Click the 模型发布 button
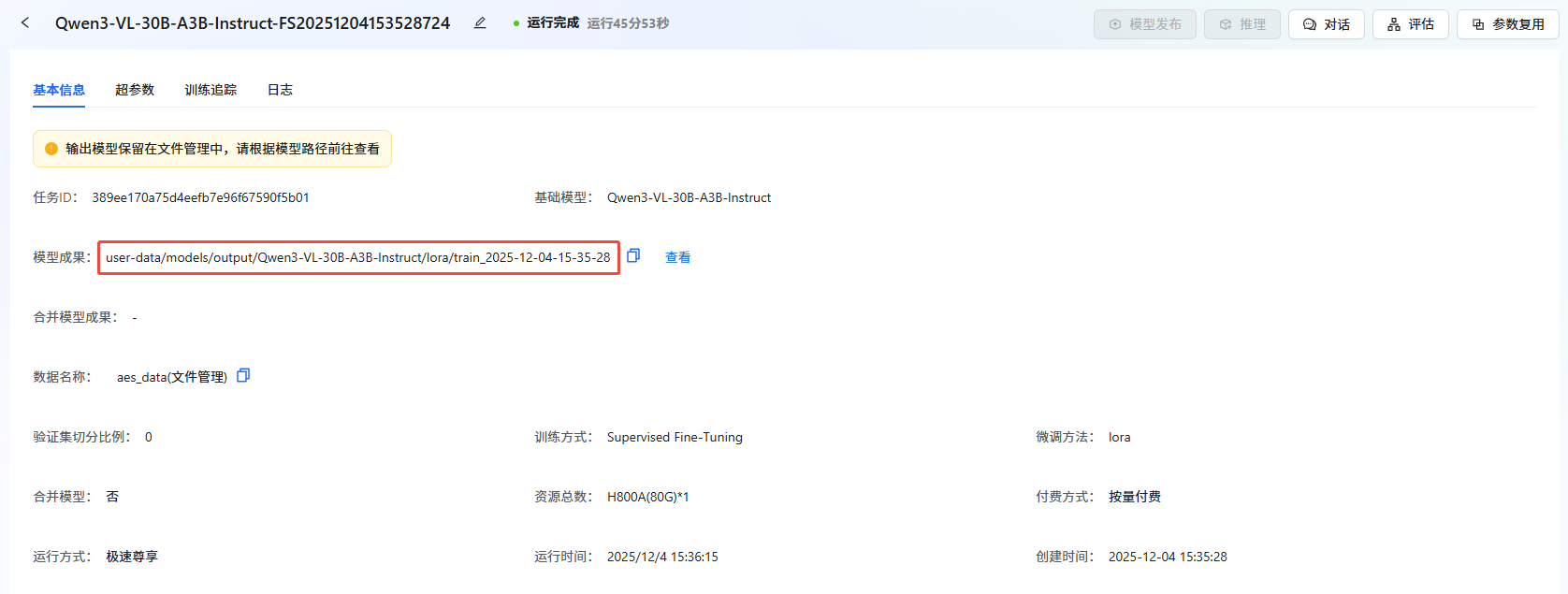Screen dimensions: 1568x594 (x=1144, y=24)
